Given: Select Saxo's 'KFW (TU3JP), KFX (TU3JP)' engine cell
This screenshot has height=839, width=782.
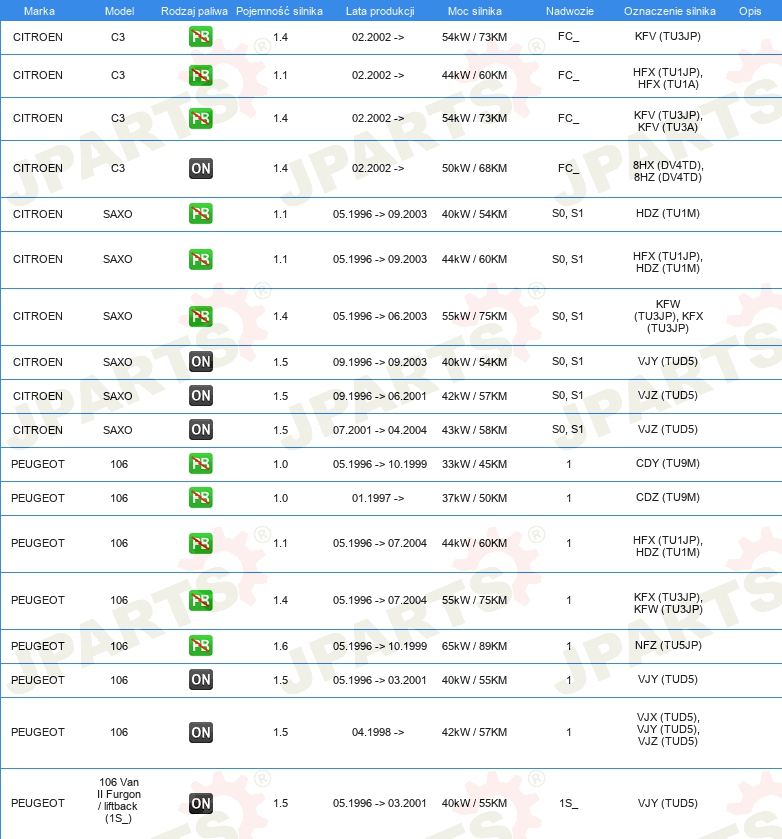Looking at the screenshot, I should [x=668, y=316].
